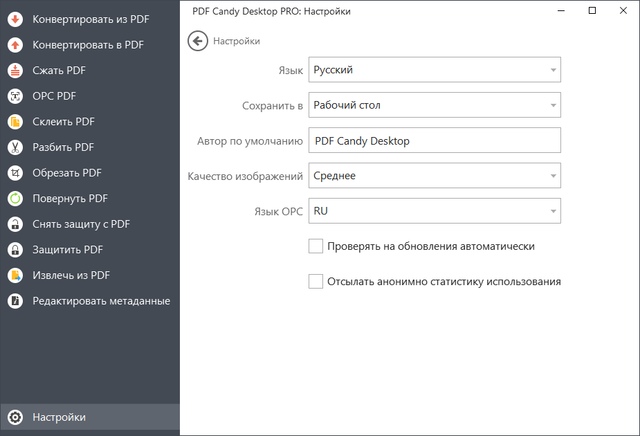Image resolution: width=640 pixels, height=436 pixels.
Task: Select the Crop PDF icon
Action: click(15, 173)
